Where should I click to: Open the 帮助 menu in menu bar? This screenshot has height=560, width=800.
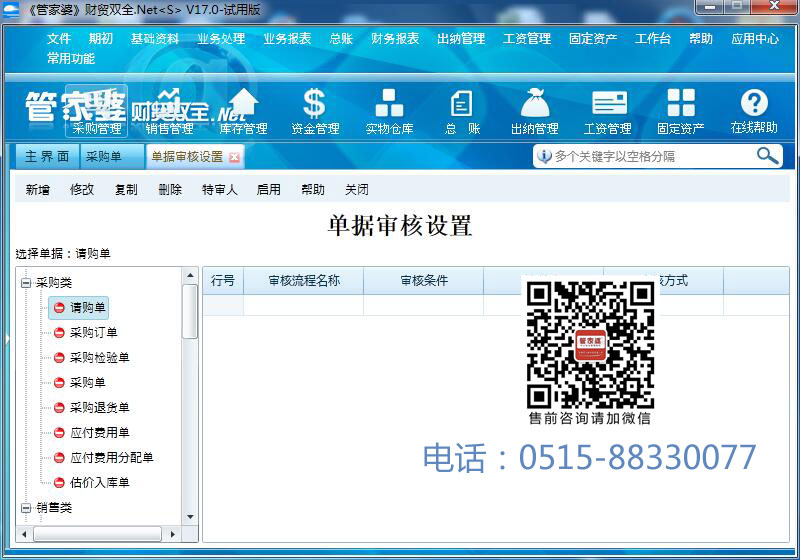click(701, 39)
